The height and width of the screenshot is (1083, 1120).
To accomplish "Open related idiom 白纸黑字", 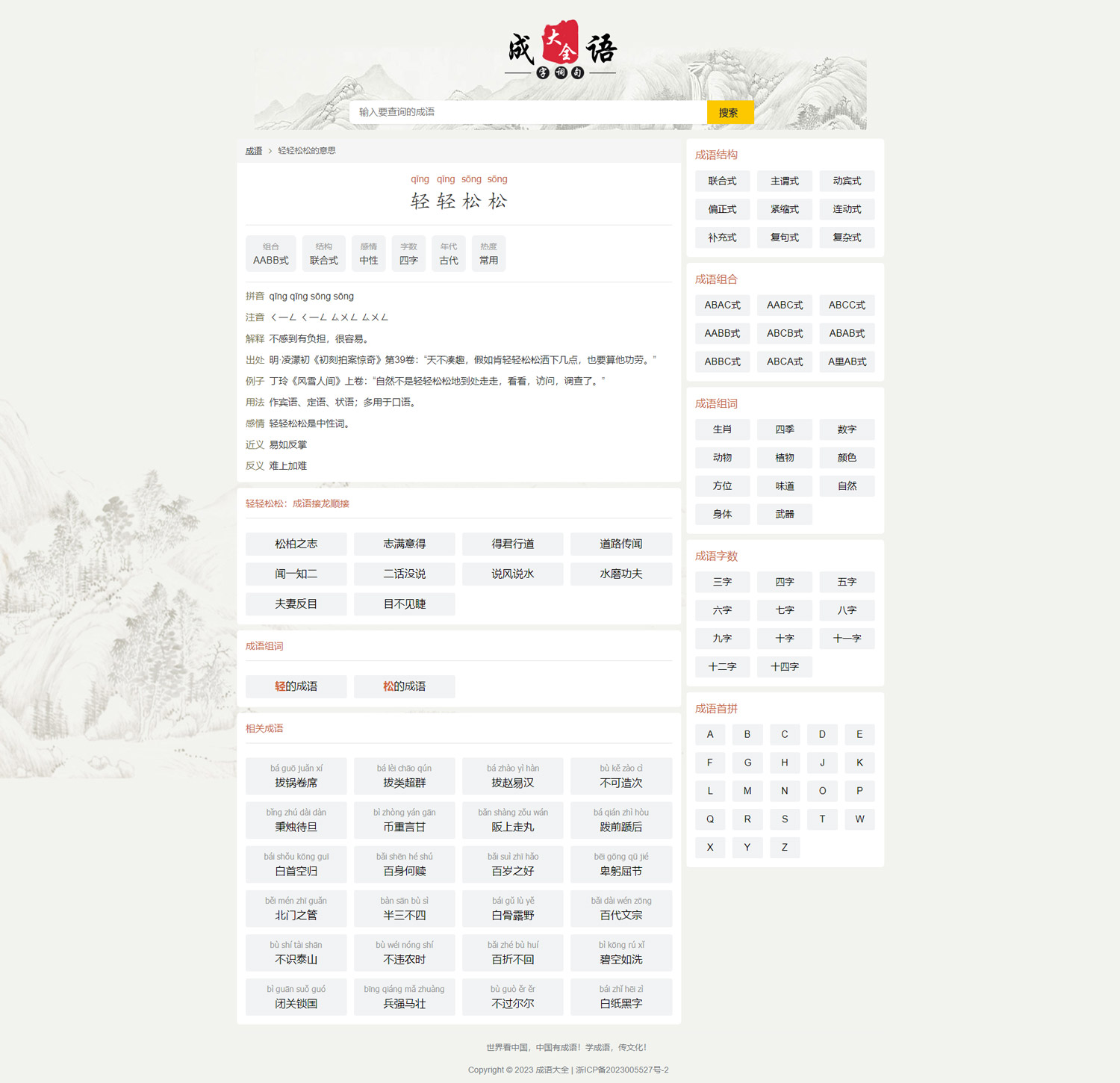I will [x=620, y=997].
